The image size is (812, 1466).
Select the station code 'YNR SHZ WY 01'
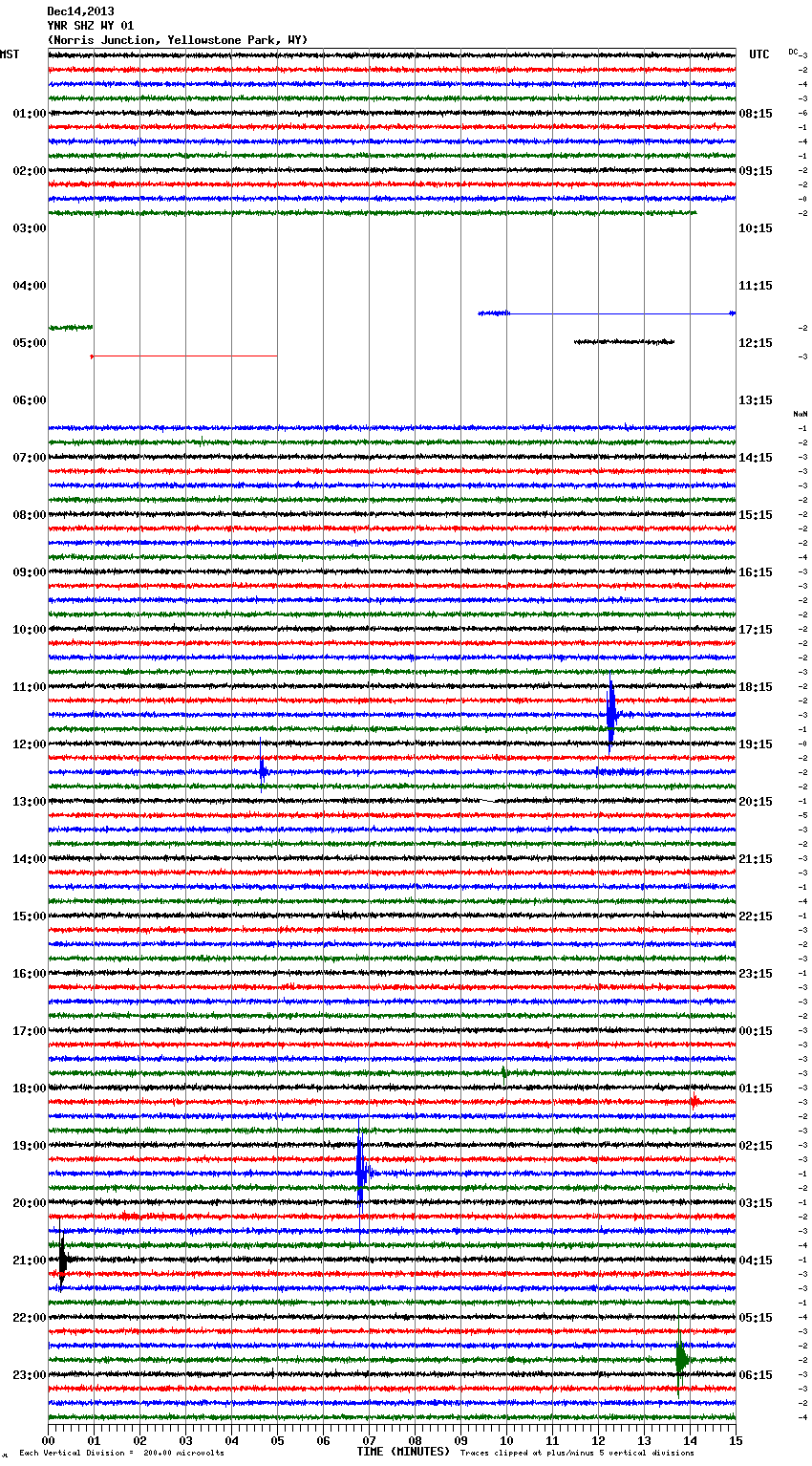(91, 26)
